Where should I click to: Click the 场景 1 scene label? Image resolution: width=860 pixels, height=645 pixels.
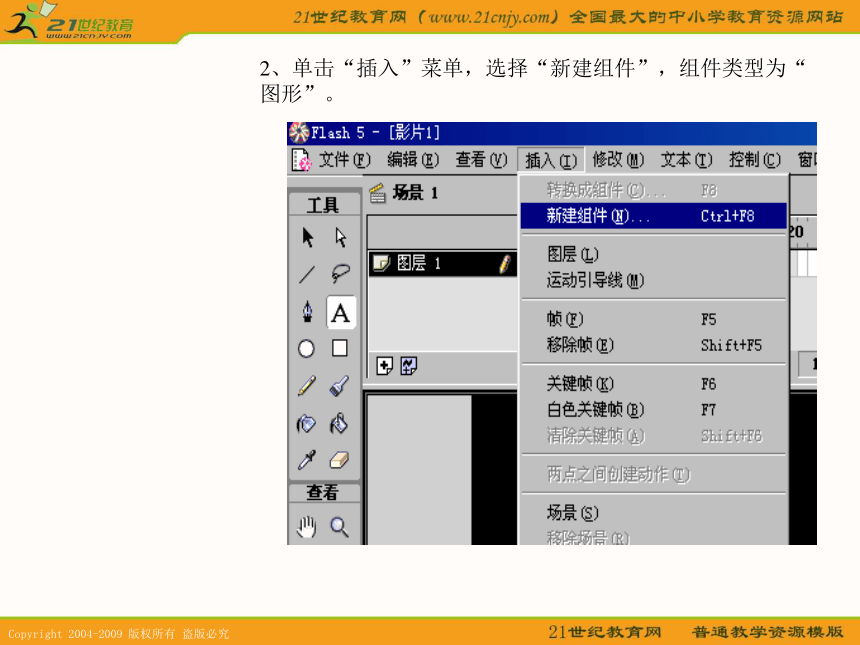(x=415, y=193)
